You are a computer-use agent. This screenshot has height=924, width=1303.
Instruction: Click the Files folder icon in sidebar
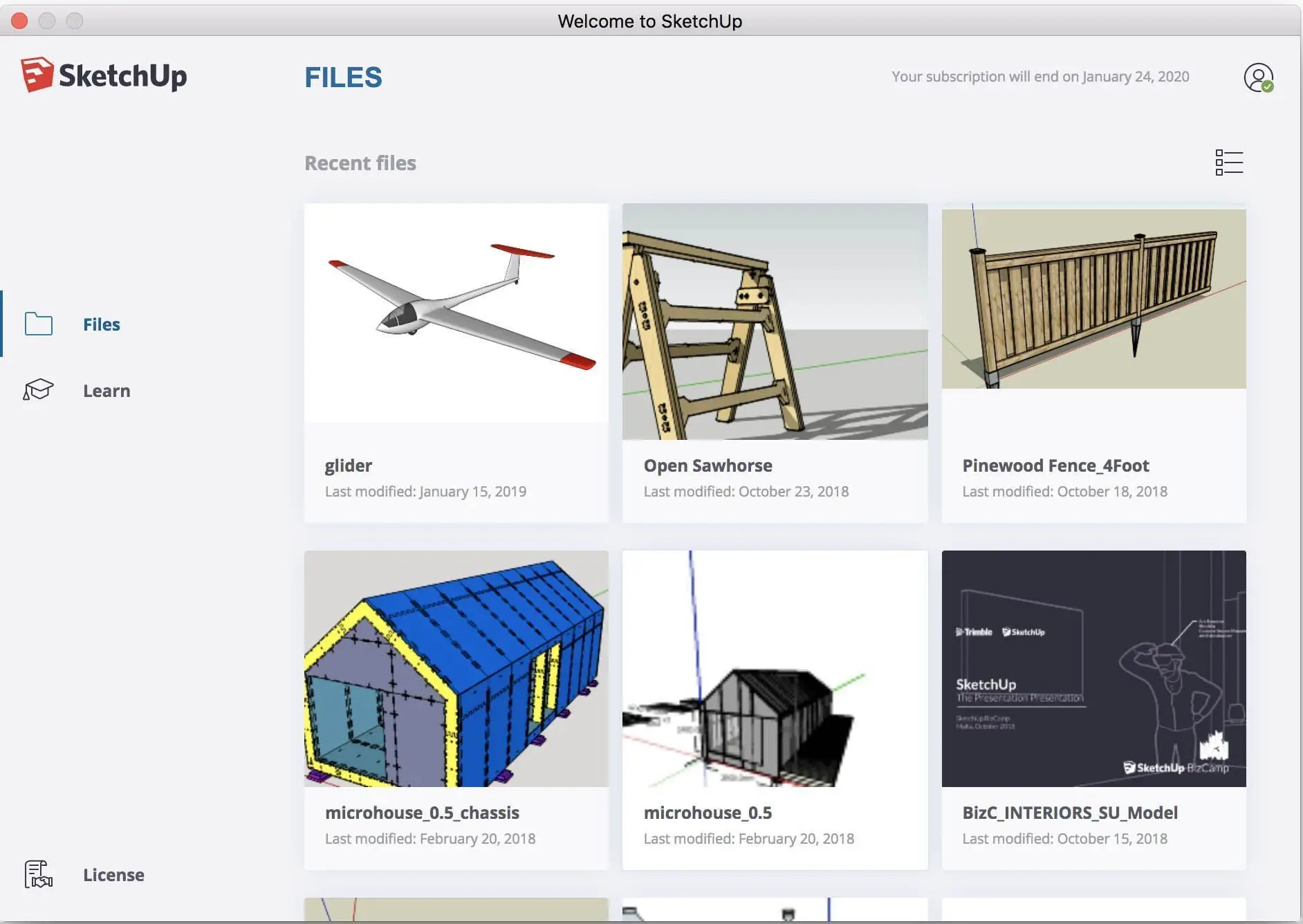[39, 324]
